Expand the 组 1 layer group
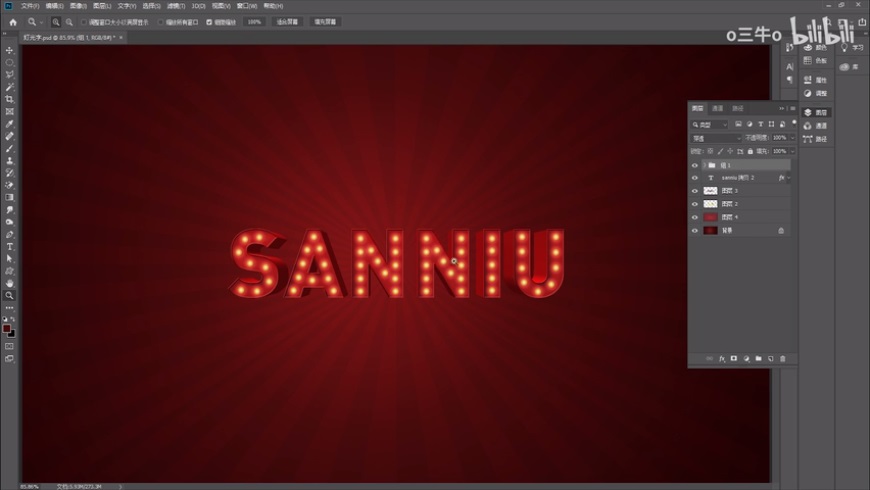870x490 pixels. pyautogui.click(x=703, y=165)
